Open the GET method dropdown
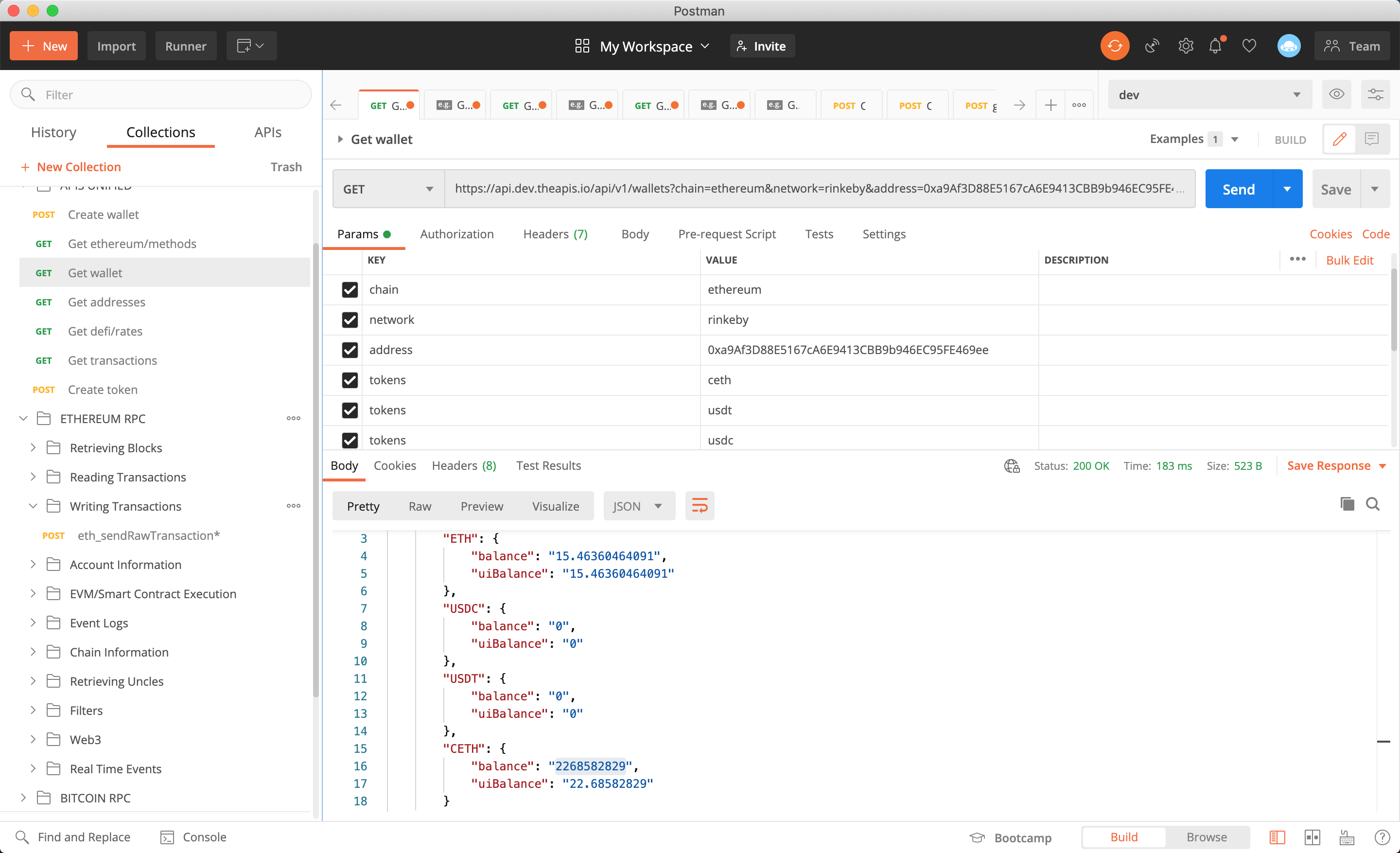This screenshot has height=853, width=1400. (388, 189)
